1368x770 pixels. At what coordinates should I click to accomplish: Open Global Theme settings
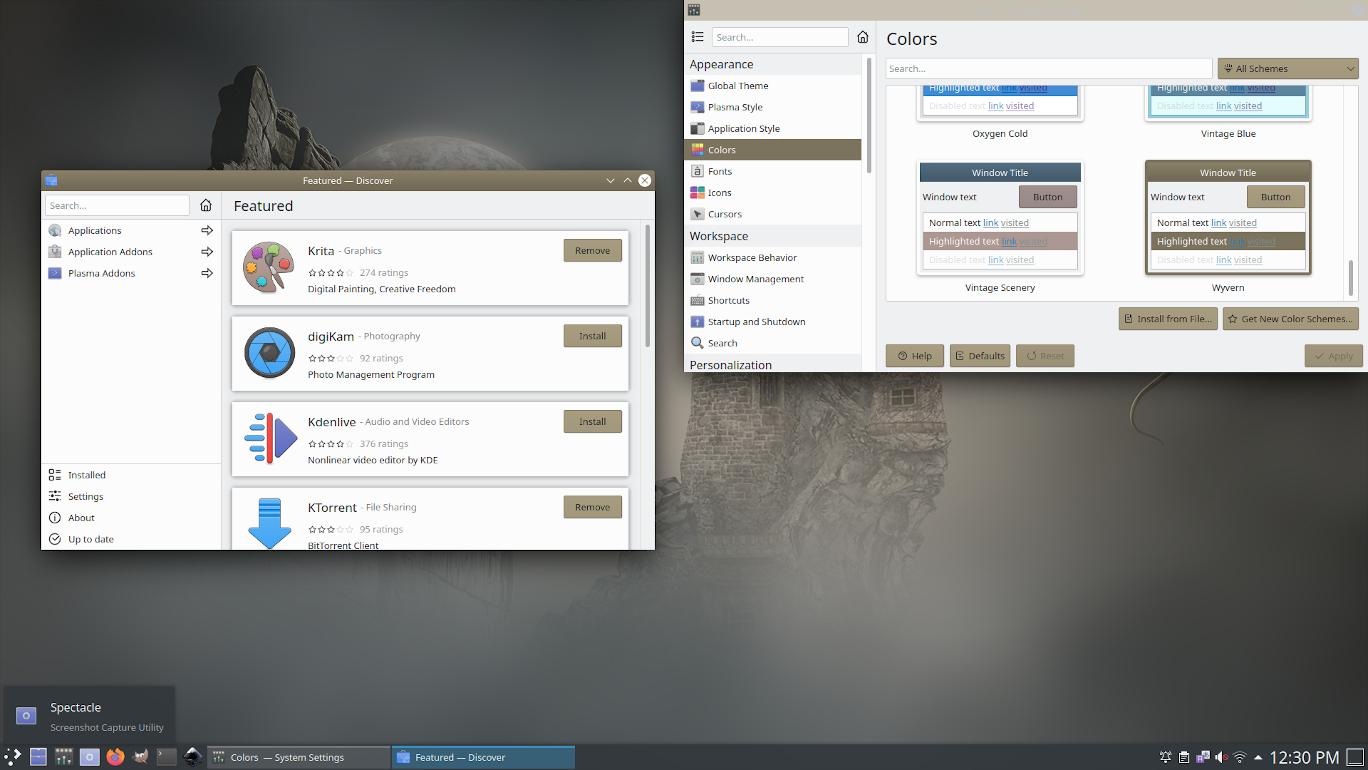(773, 86)
